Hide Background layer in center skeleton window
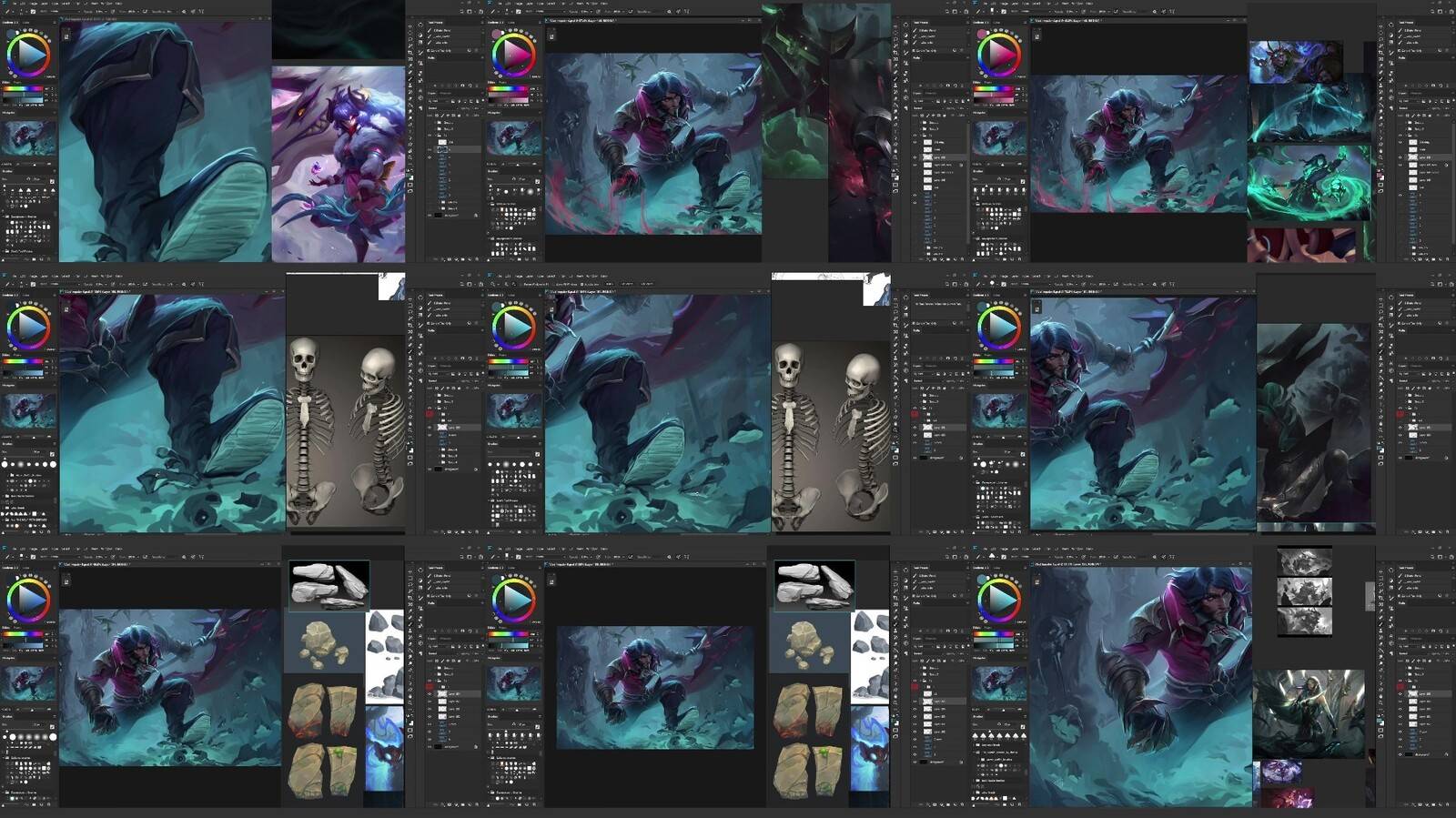1456x818 pixels. pos(916,457)
